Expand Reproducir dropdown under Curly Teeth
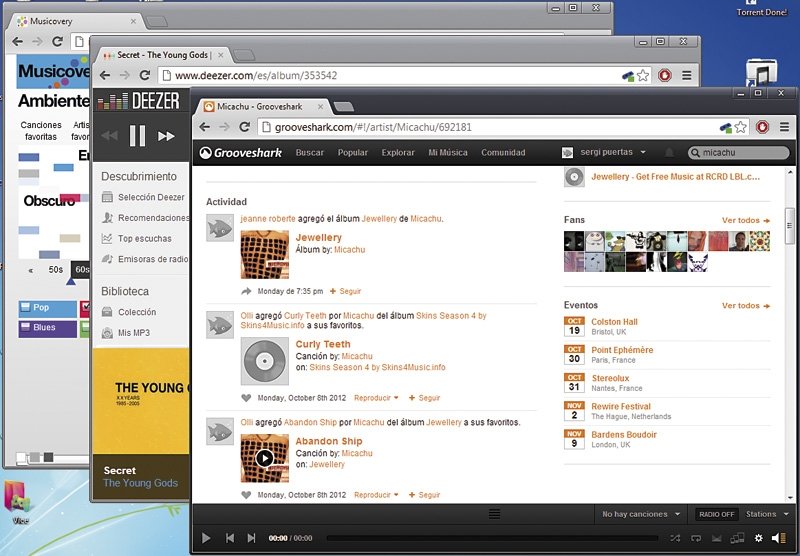Image resolution: width=800 pixels, height=556 pixels. [x=376, y=398]
